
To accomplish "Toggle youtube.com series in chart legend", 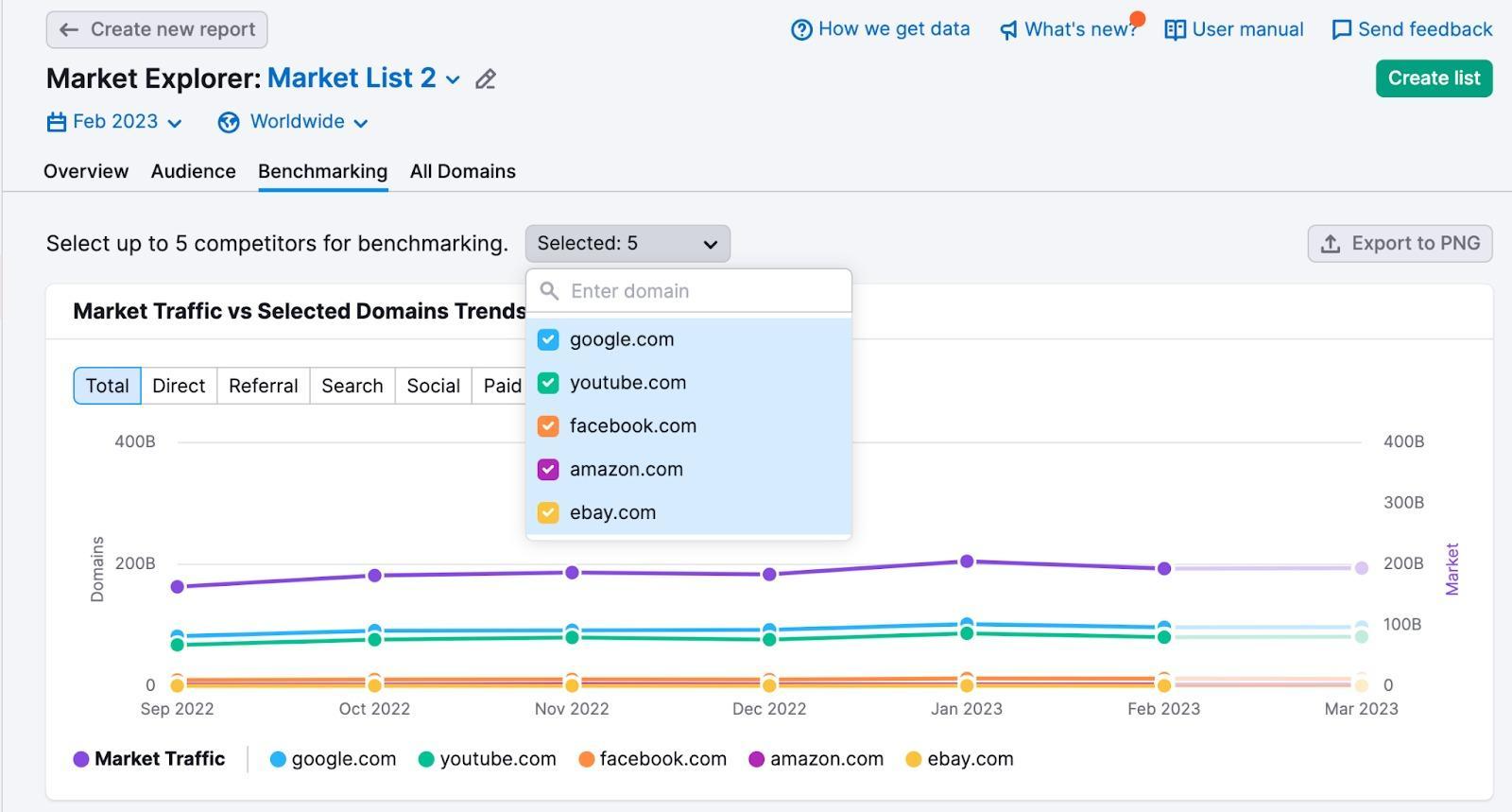I will [x=487, y=759].
